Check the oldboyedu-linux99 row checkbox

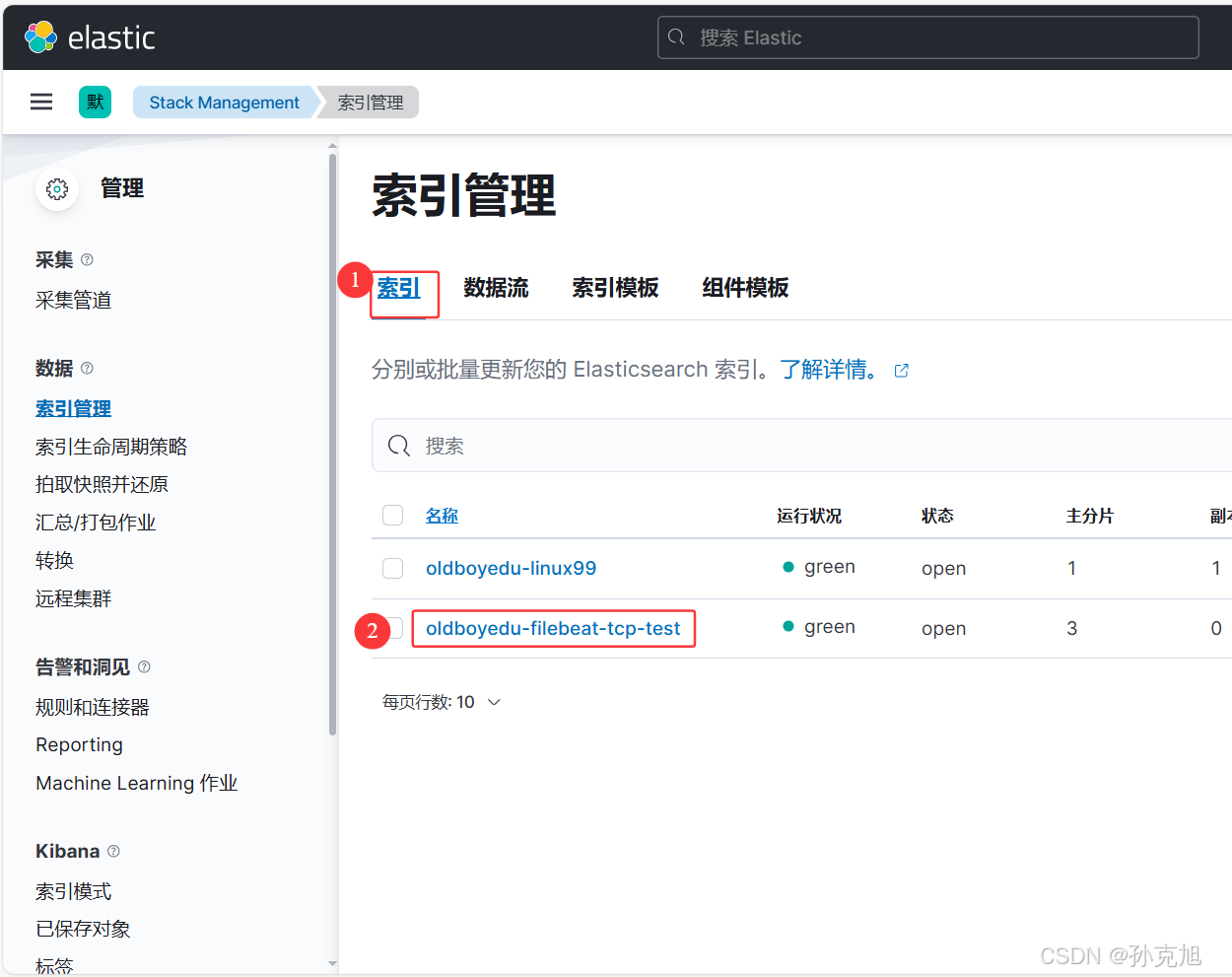click(392, 568)
